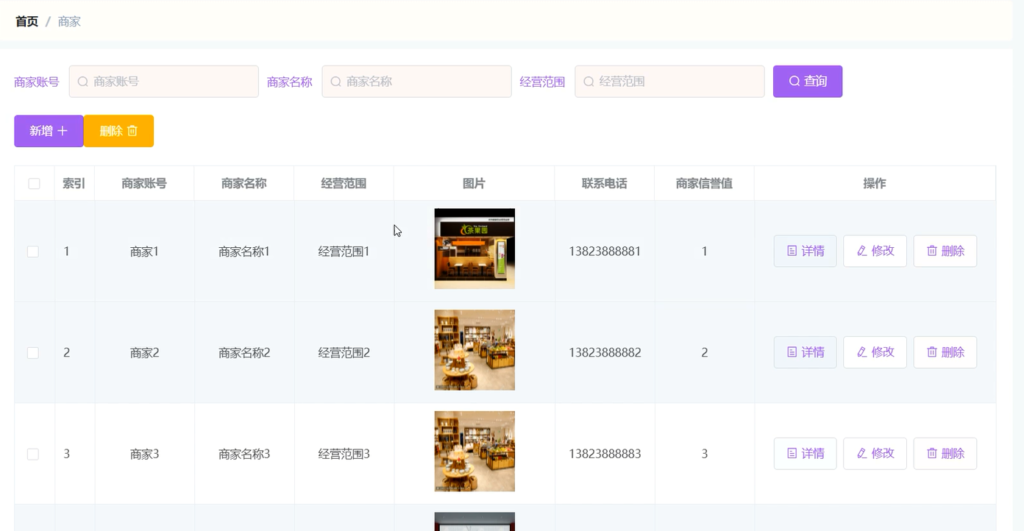The image size is (1024, 531).
Task: Check the checkbox for row 商家2
Action: (x=33, y=353)
